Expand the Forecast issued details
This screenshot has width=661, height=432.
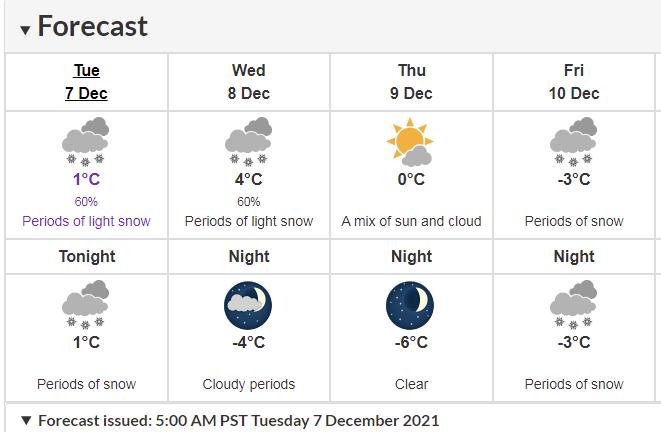(x=26, y=421)
